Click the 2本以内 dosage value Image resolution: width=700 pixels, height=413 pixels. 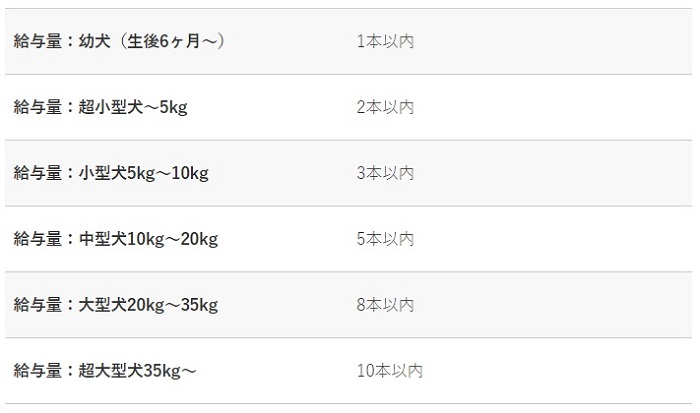point(385,107)
